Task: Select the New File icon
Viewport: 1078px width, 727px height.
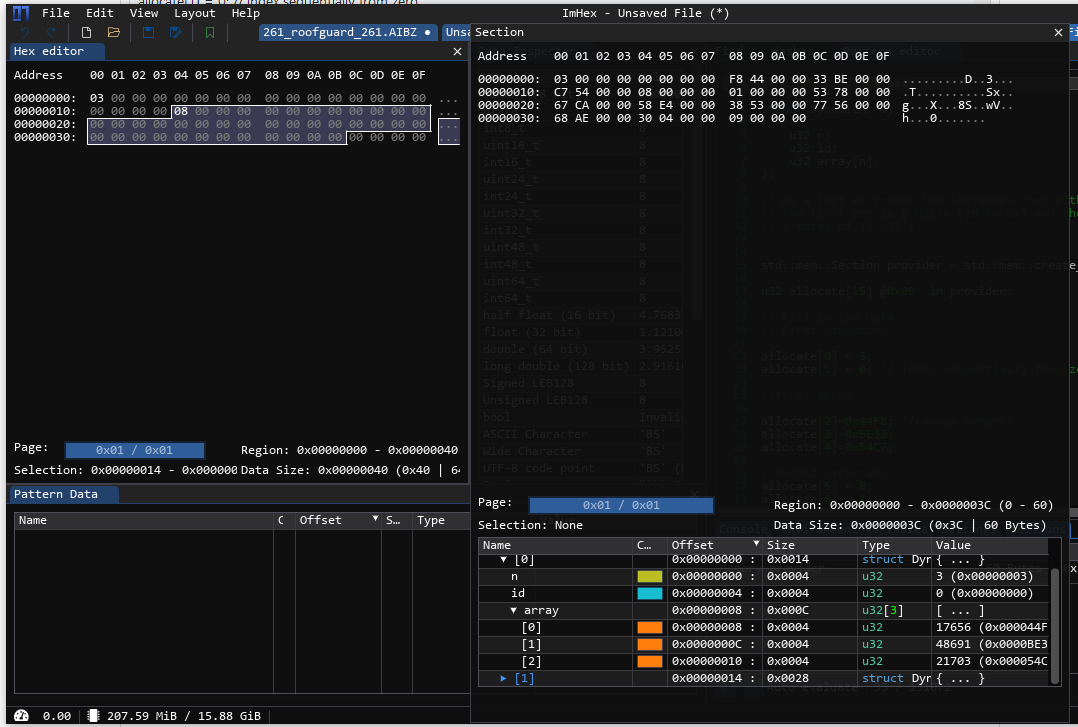Action: pos(85,32)
